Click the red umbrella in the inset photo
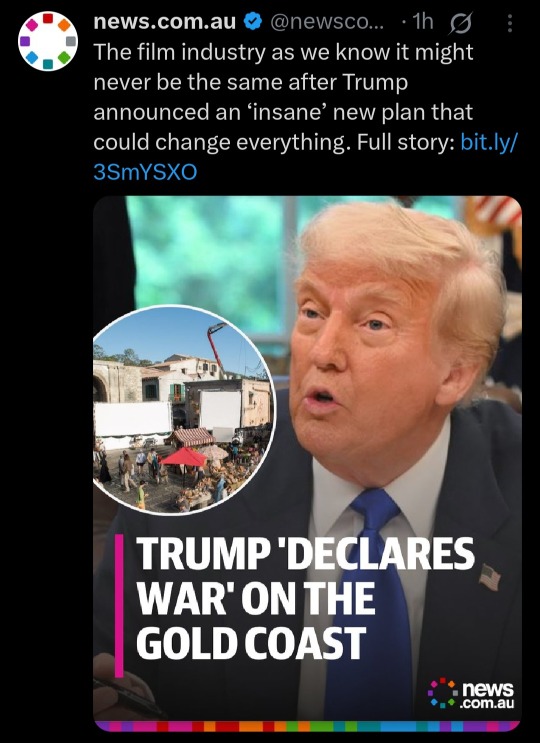The image size is (540, 743). point(184,457)
